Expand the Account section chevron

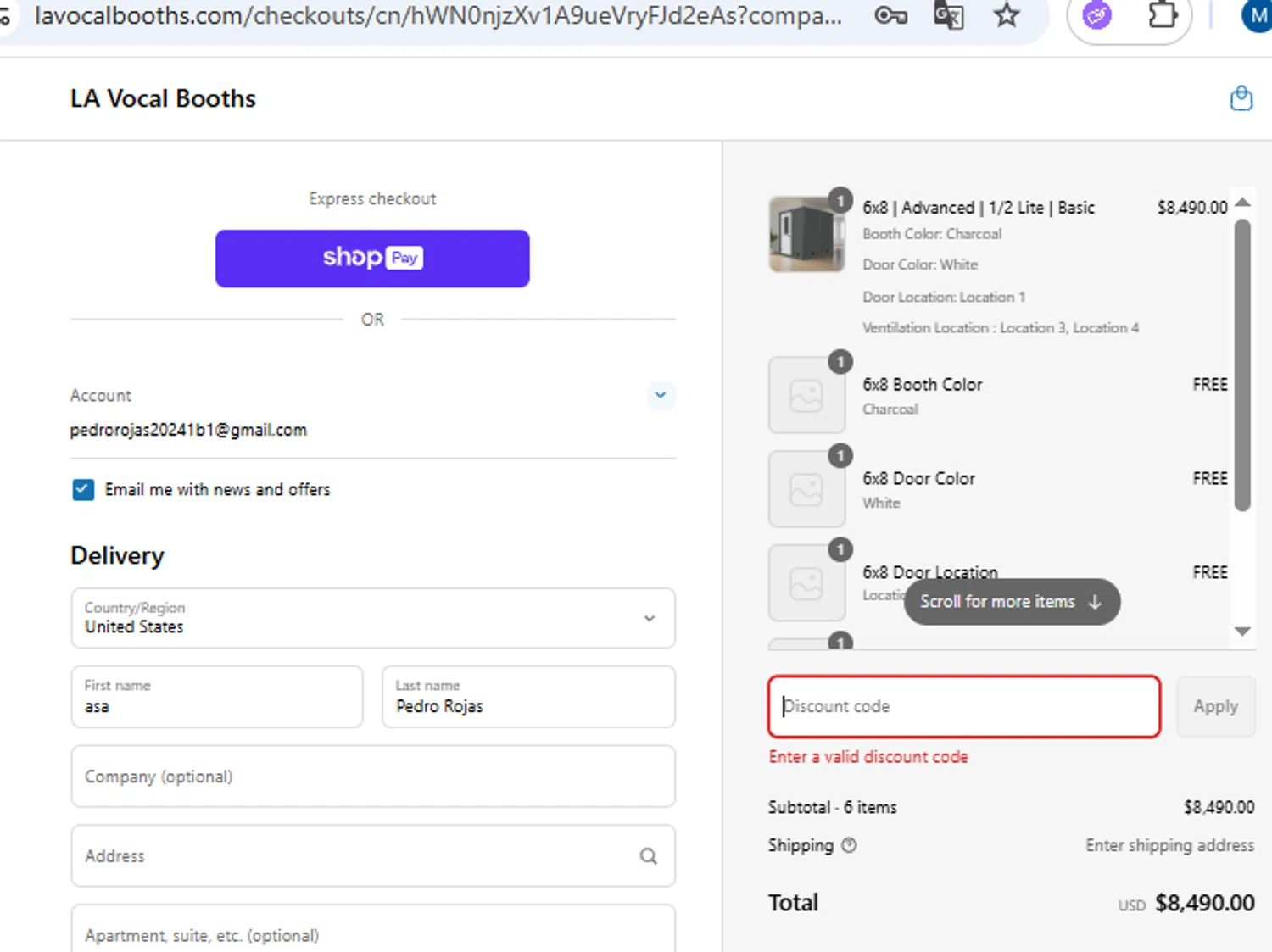(661, 395)
